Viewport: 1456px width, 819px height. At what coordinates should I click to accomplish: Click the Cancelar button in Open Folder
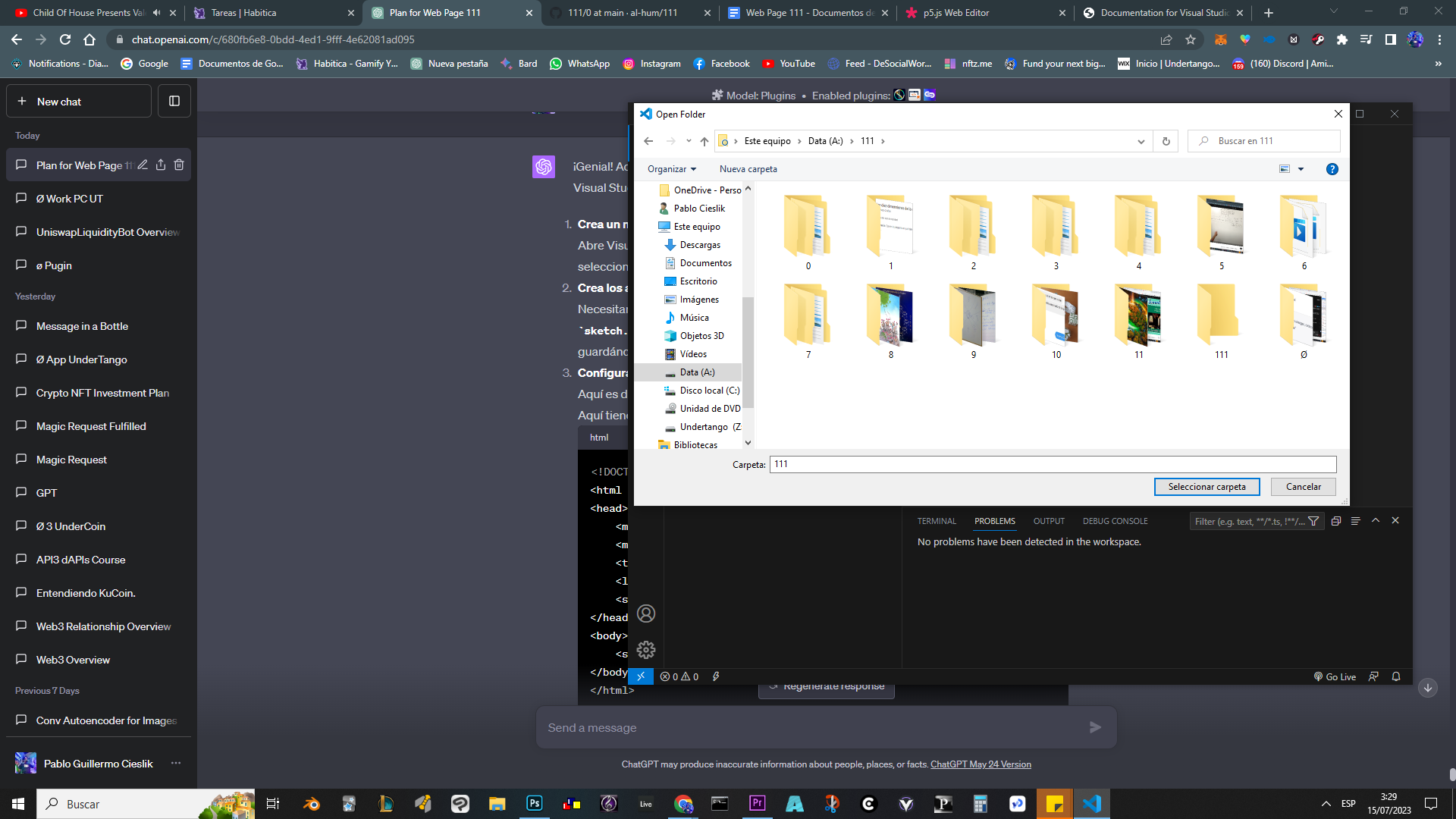(1303, 487)
